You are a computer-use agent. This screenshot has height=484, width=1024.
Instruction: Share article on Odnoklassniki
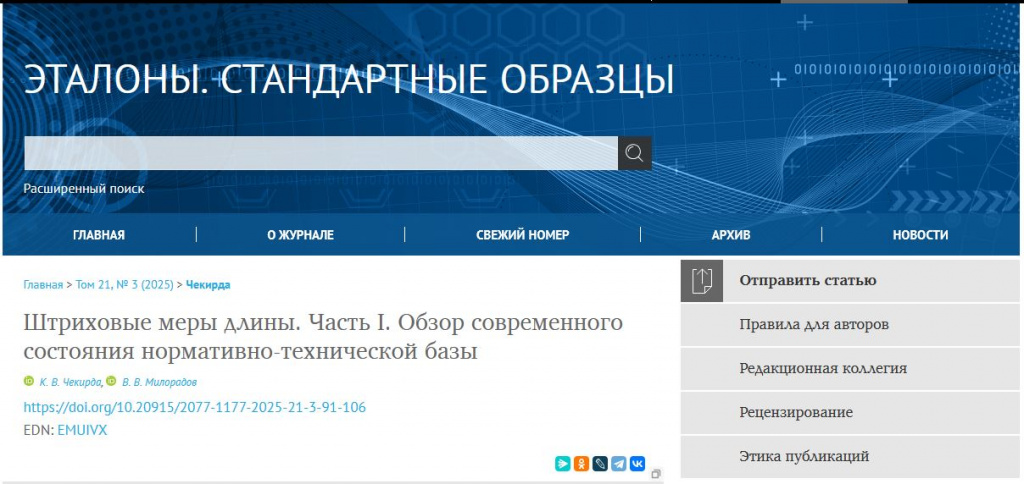581,464
